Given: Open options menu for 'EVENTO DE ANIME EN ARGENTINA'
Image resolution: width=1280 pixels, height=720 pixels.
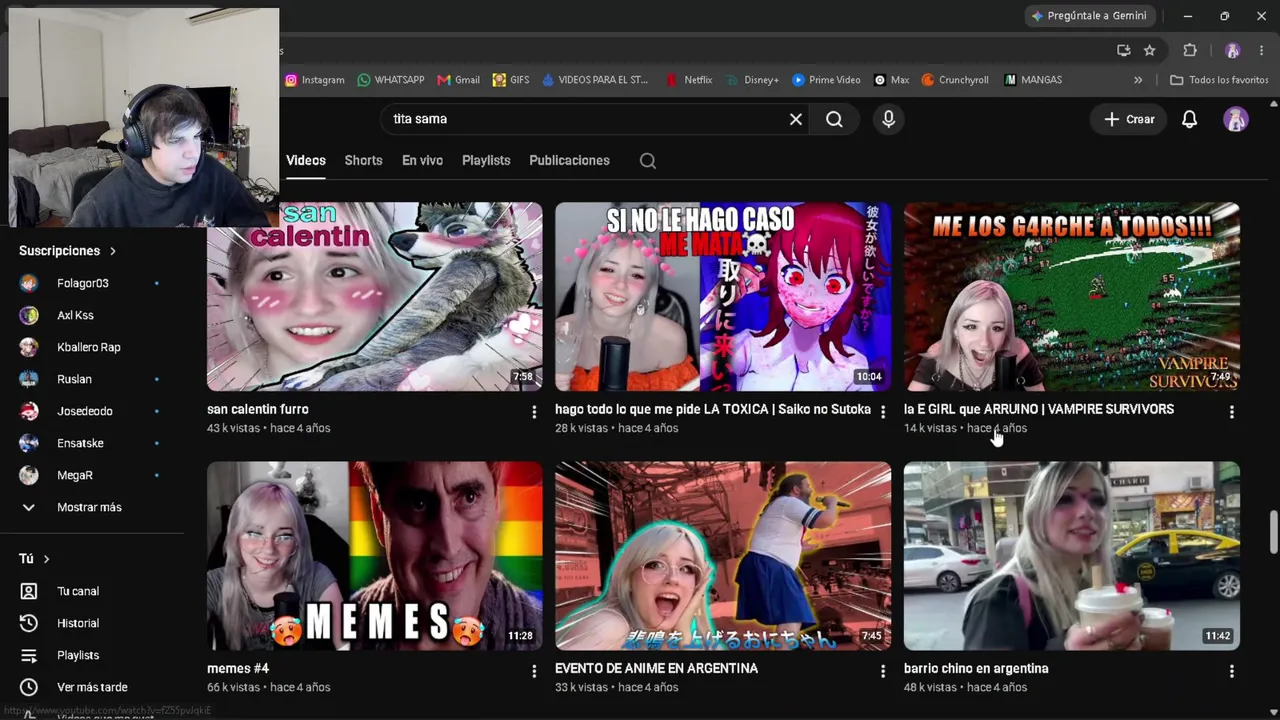Looking at the screenshot, I should pos(883,670).
